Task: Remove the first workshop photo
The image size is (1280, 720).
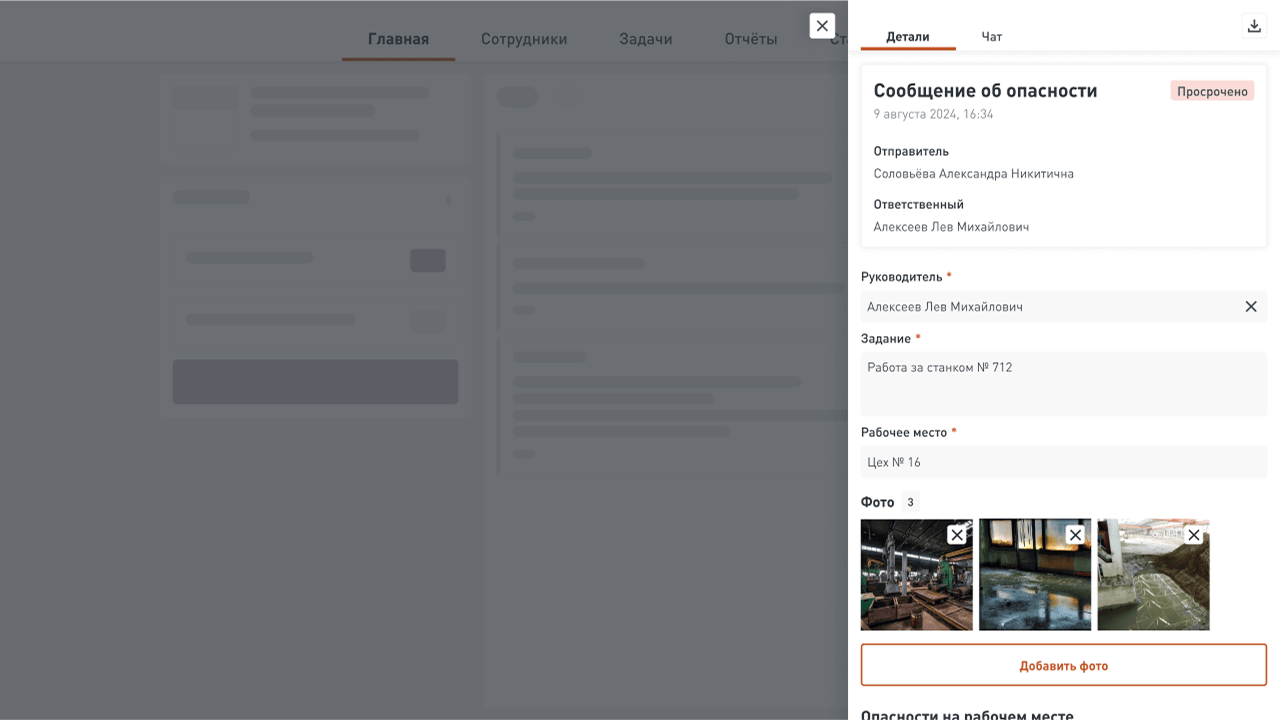Action: click(957, 535)
